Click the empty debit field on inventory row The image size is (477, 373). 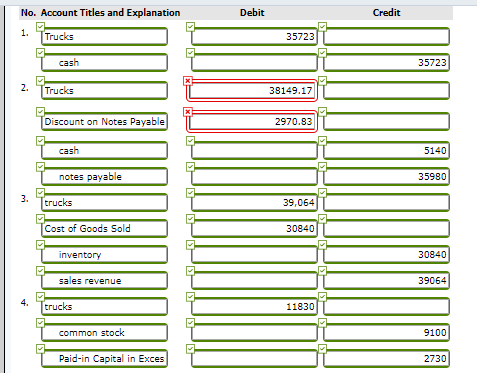coord(254,254)
